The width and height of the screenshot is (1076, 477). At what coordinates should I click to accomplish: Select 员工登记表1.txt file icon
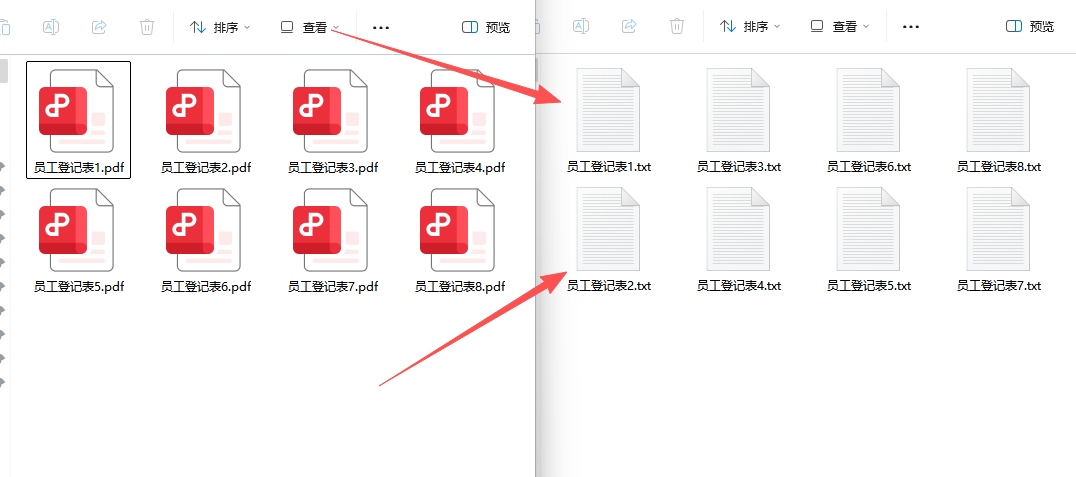[608, 110]
